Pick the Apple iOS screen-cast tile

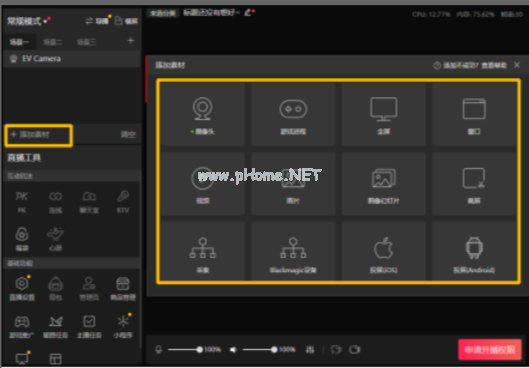point(383,252)
